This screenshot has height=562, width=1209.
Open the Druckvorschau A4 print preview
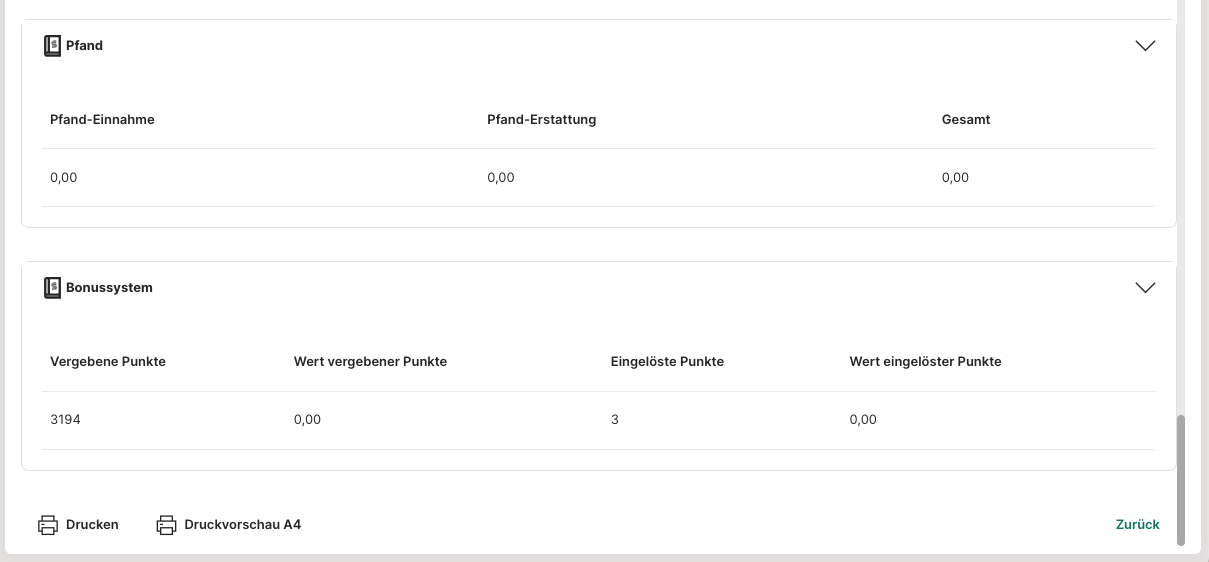(242, 525)
